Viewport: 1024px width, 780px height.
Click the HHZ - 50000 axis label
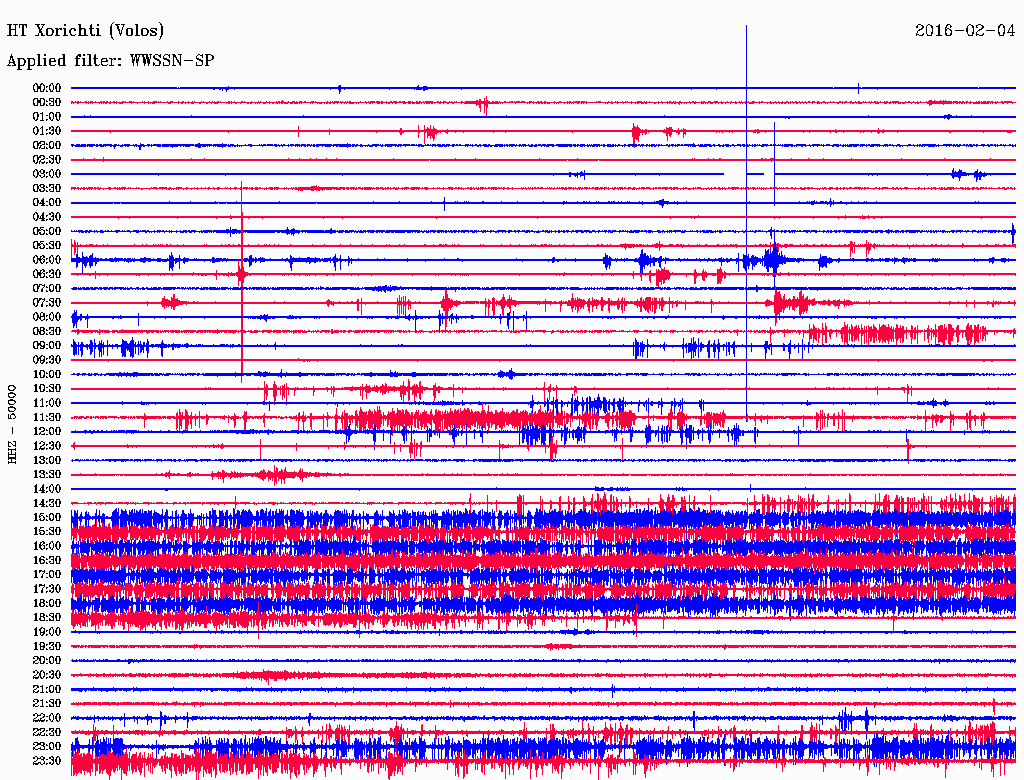(12, 424)
